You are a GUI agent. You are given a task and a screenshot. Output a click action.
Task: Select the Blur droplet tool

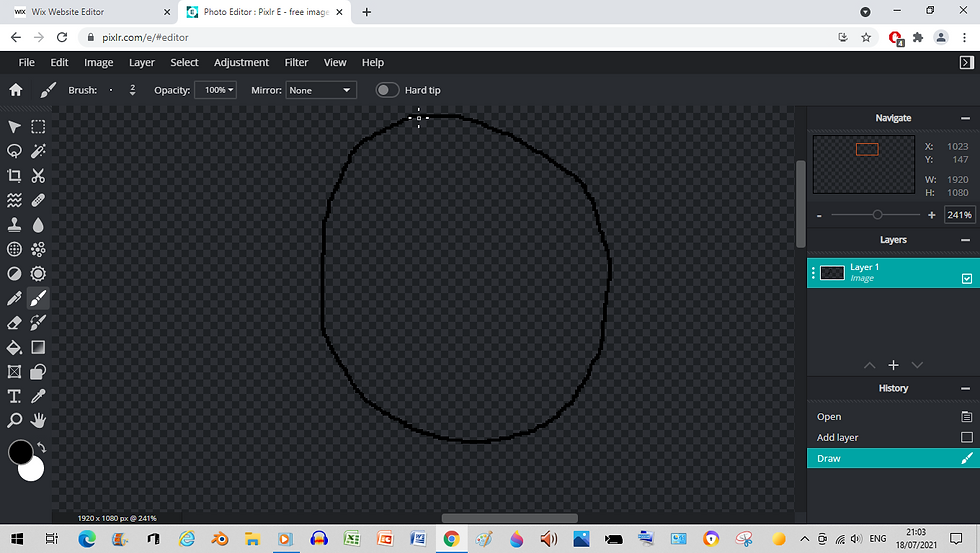click(38, 225)
